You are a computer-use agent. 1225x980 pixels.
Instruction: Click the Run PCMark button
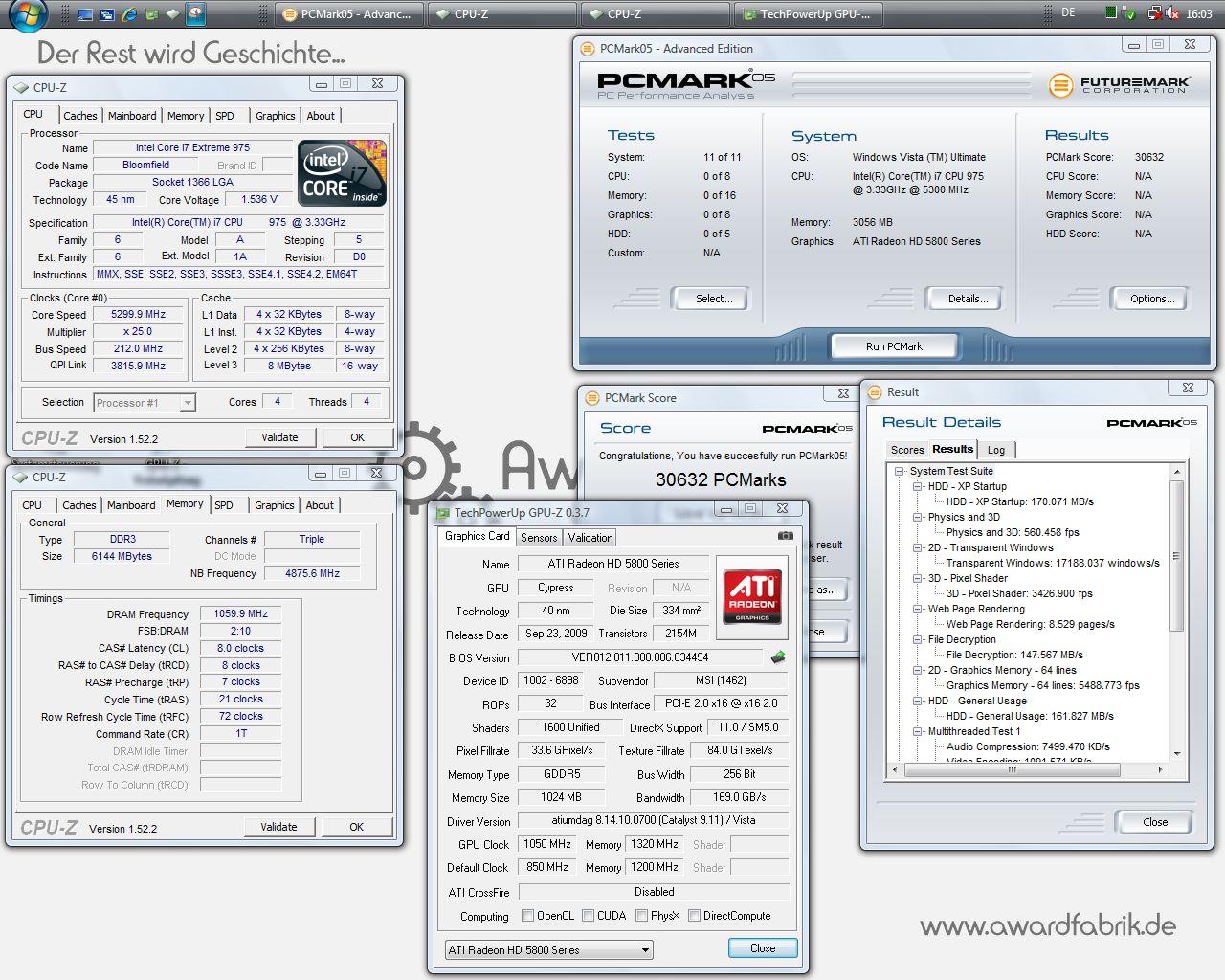pos(894,346)
